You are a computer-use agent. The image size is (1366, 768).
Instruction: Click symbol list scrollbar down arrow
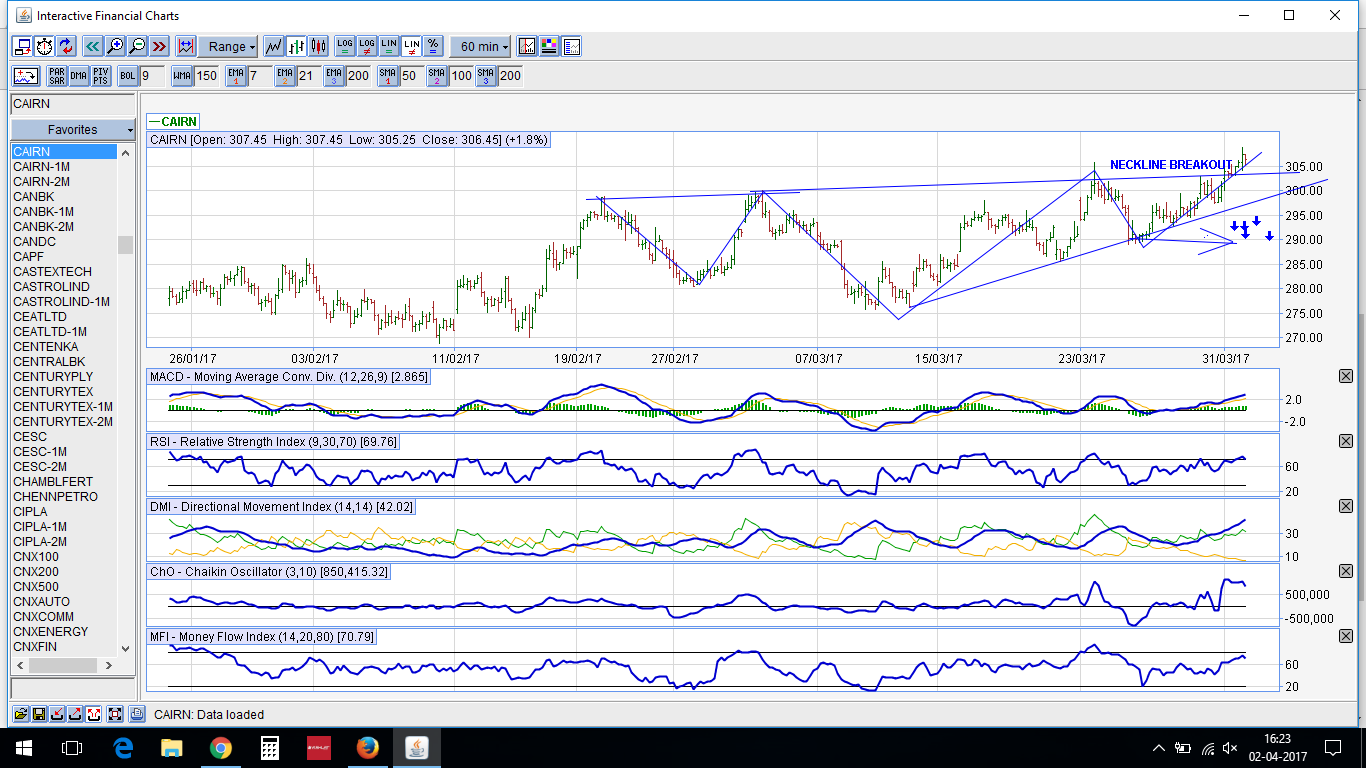coord(126,648)
